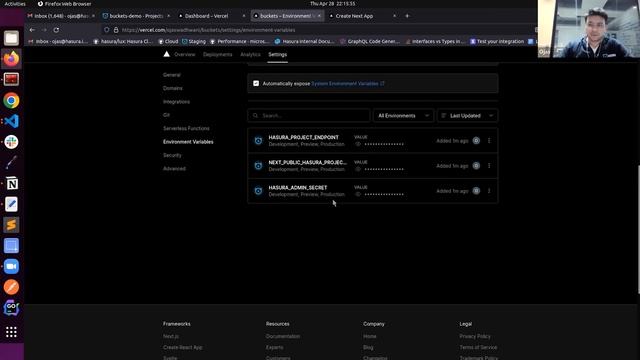640x360 pixels.
Task: Open All Environments filter dropdown
Action: point(403,116)
